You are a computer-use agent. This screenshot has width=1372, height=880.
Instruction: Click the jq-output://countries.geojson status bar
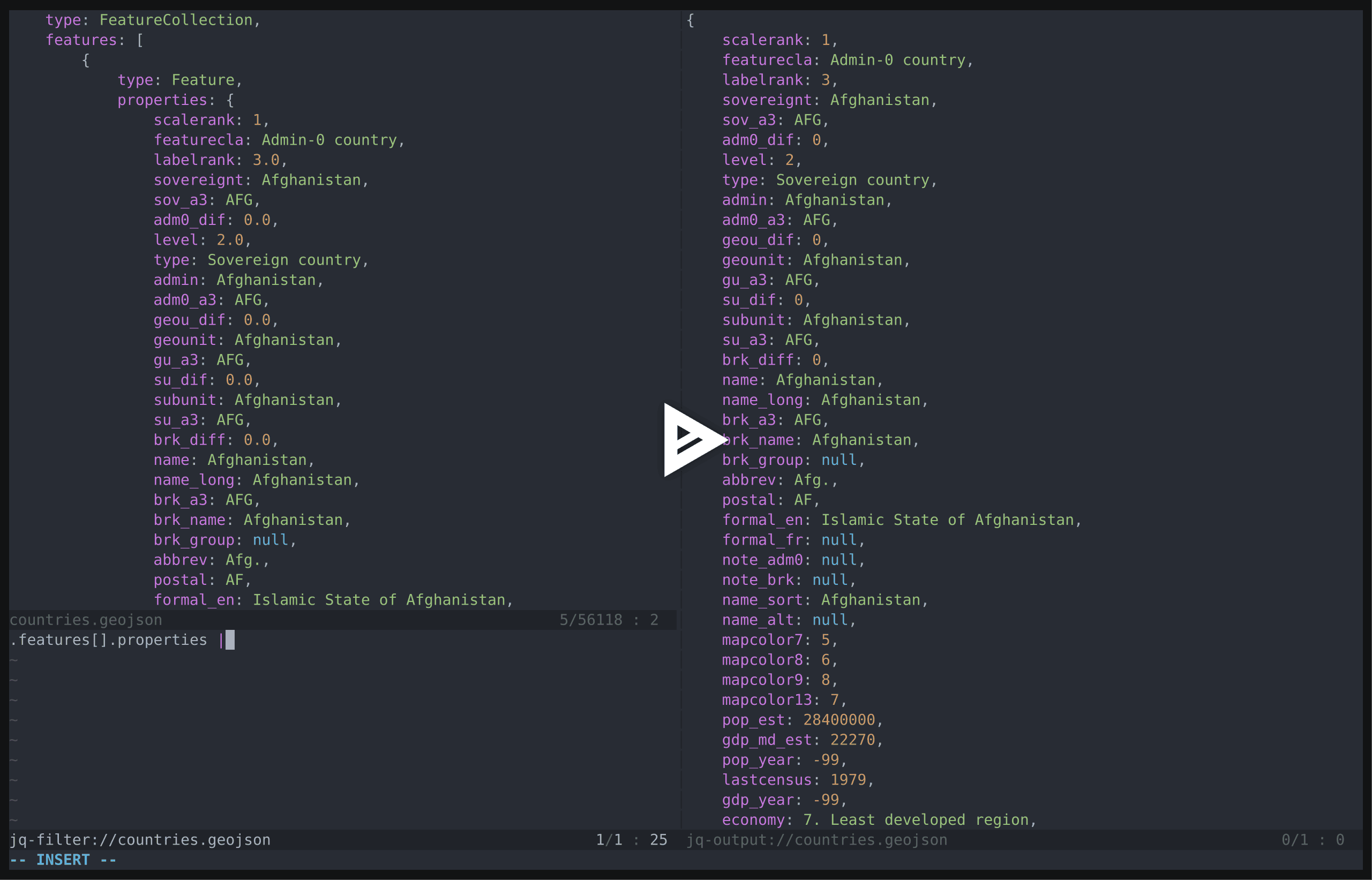[x=816, y=840]
